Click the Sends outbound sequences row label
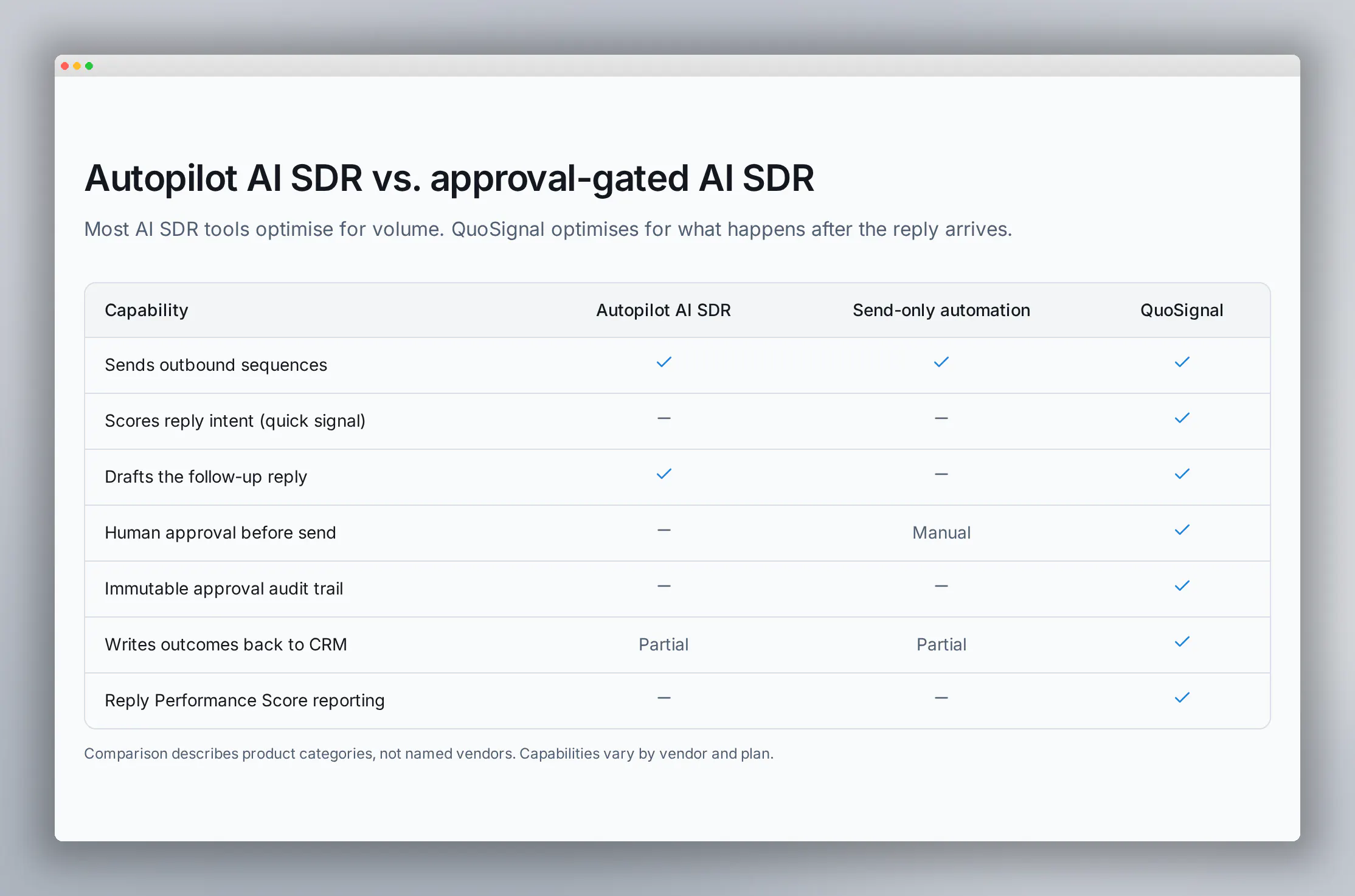 [x=216, y=365]
